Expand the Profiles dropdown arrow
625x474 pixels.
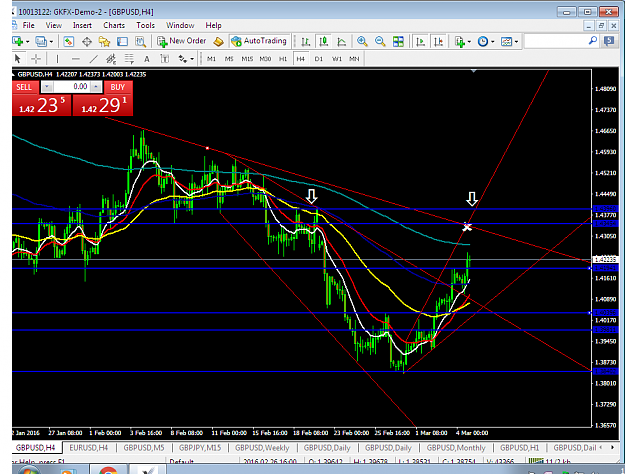pyautogui.click(x=51, y=42)
